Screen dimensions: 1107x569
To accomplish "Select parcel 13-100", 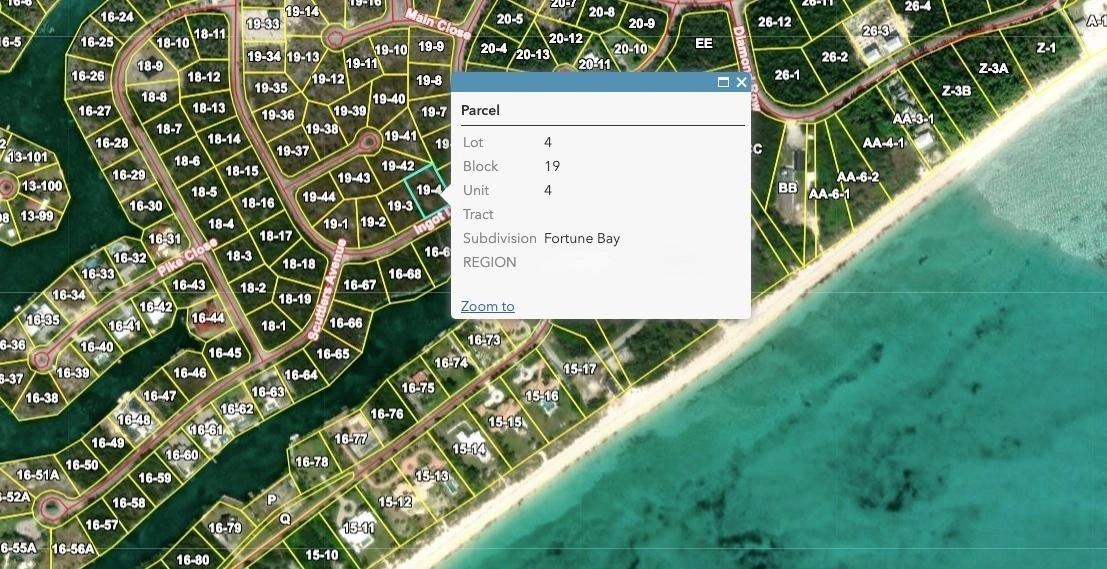I will 41,187.
